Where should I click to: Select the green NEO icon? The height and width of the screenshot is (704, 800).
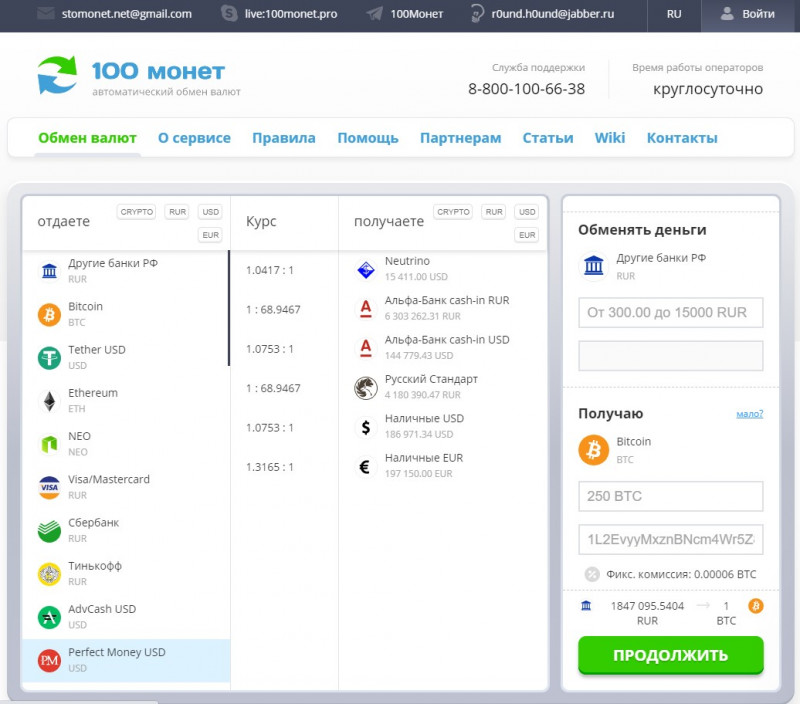(x=49, y=444)
